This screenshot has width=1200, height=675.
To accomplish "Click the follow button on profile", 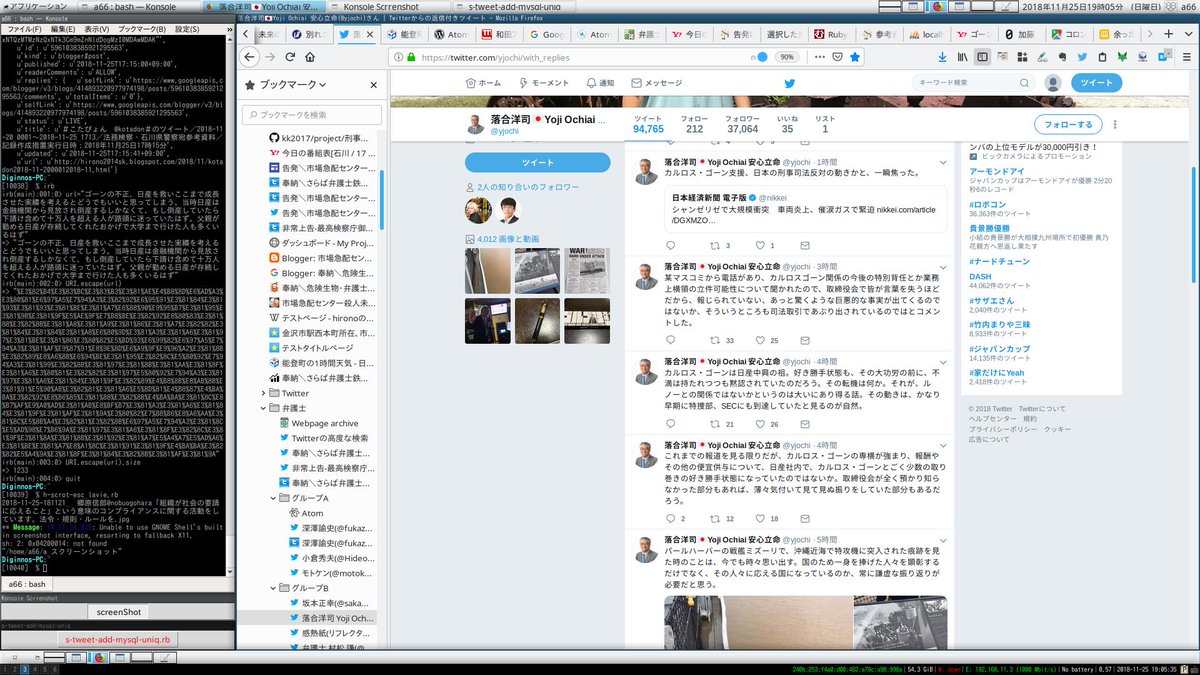I will tap(1068, 124).
